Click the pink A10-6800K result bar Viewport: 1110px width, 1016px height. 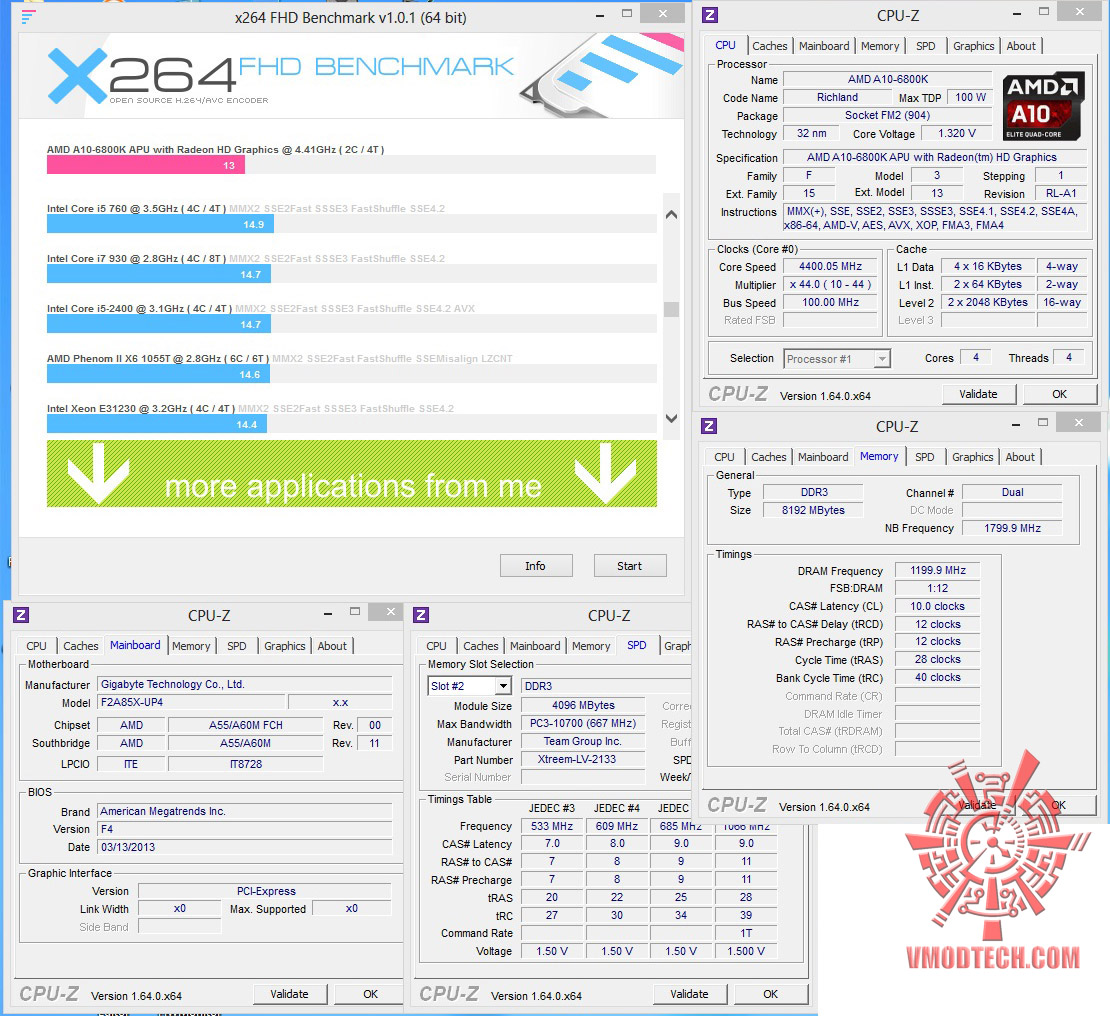tap(146, 165)
